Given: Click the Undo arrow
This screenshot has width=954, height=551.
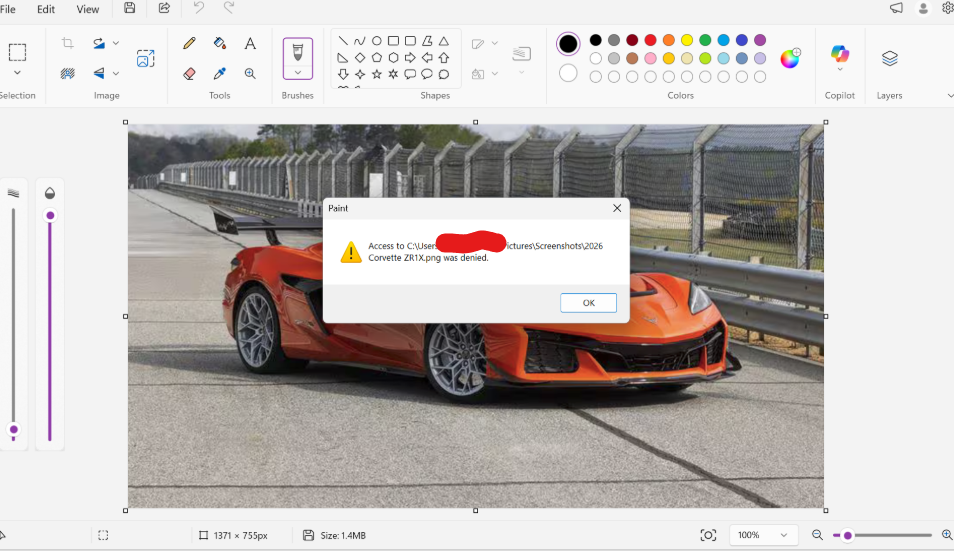Looking at the screenshot, I should [x=199, y=8].
